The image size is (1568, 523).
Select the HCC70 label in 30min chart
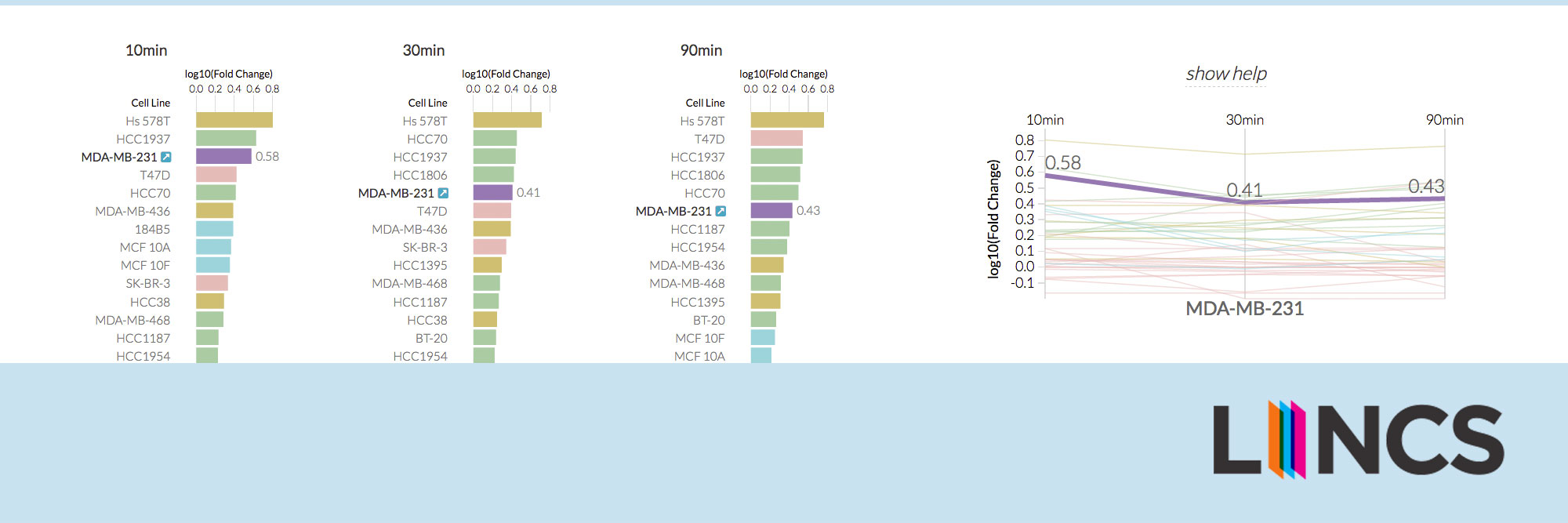(427, 139)
